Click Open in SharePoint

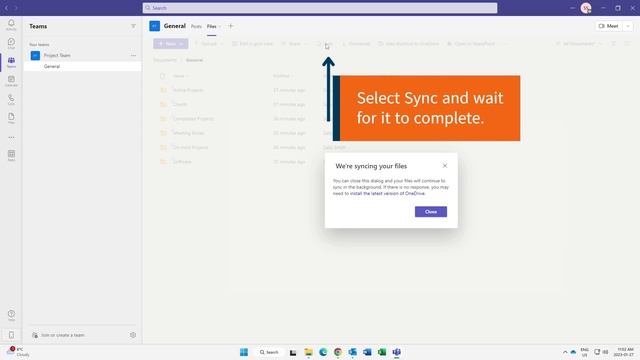pyautogui.click(x=471, y=44)
